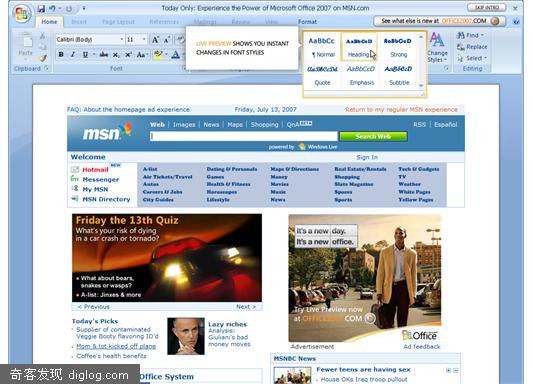Toggle Superscript formatting

[128, 54]
